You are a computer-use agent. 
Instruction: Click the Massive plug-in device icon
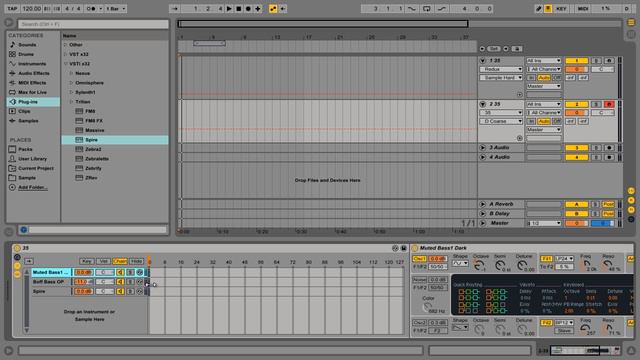(79, 130)
